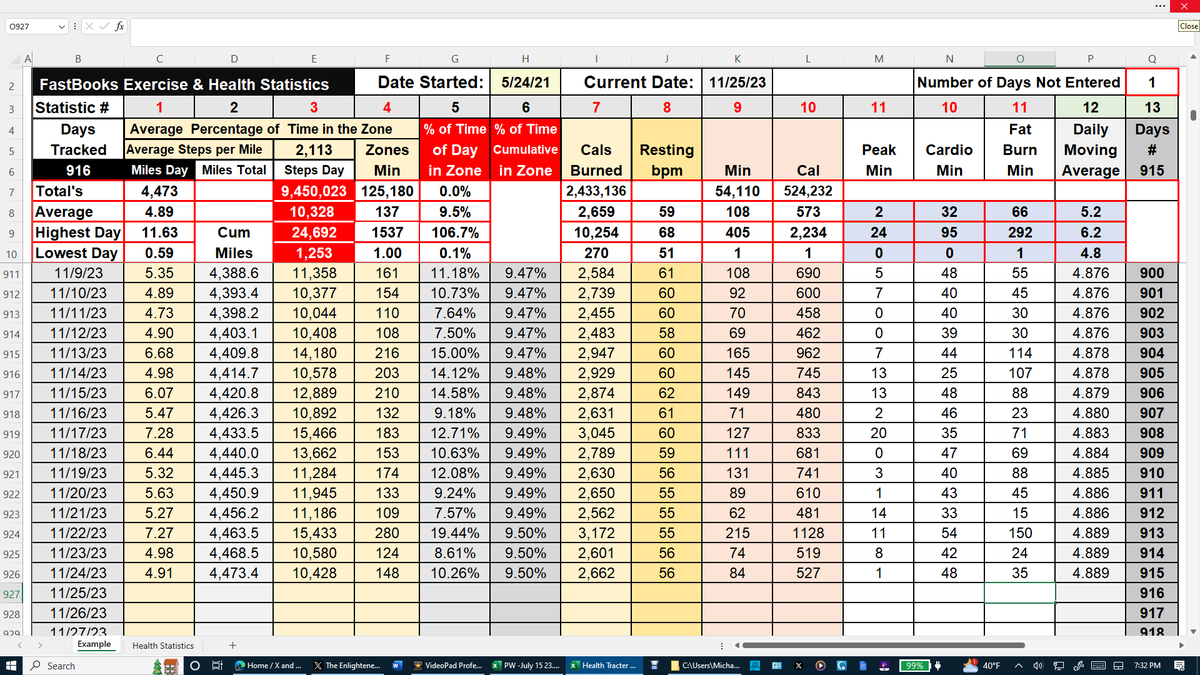Switch to Health Tracter Excel taskbar window

[604, 665]
